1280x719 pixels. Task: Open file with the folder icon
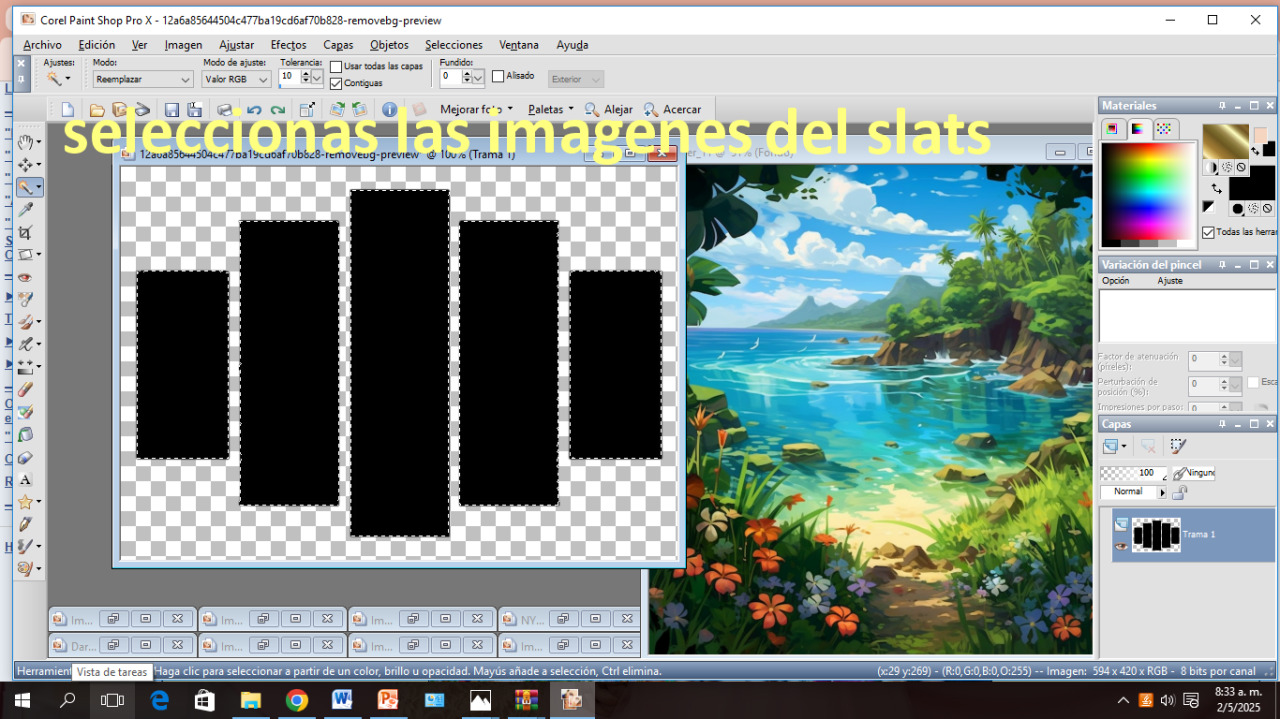coord(97,110)
